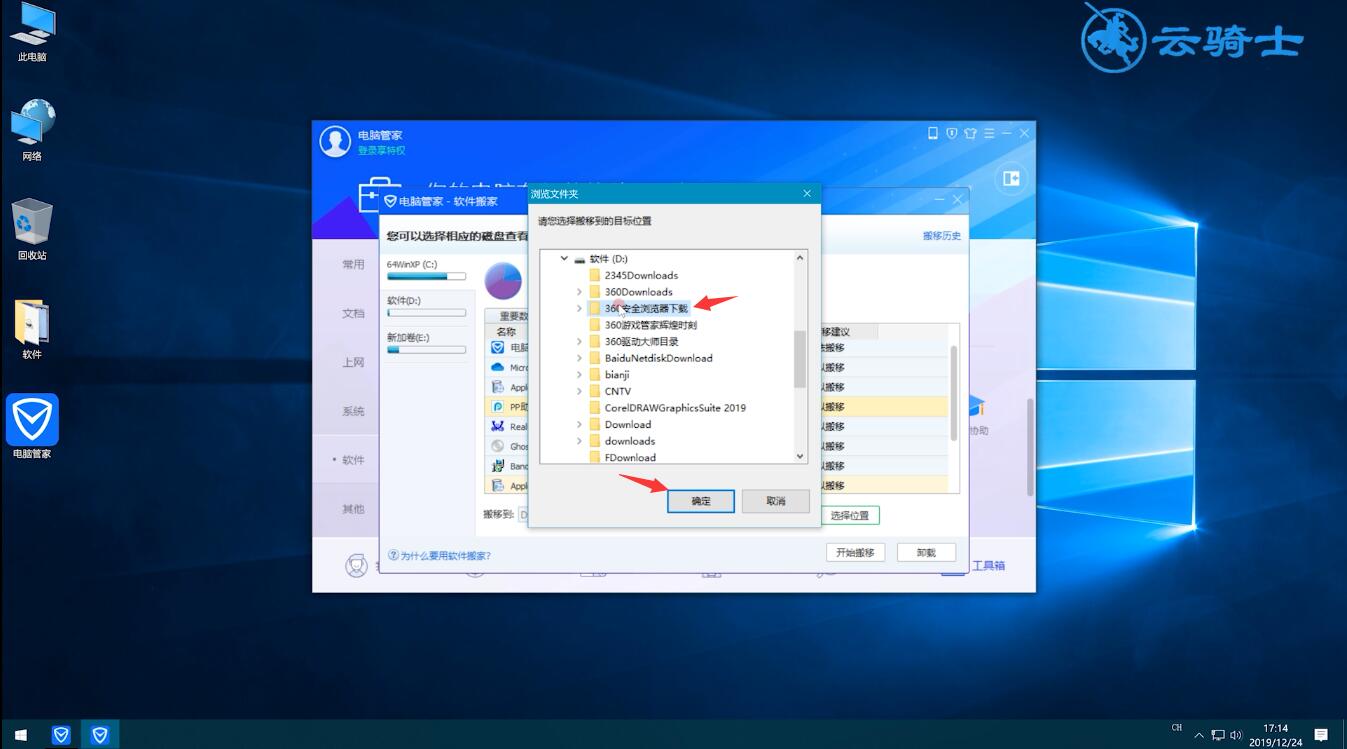Click the OneDrive cloud icon in software list
Viewport: 1347px width, 749px height.
click(x=498, y=367)
